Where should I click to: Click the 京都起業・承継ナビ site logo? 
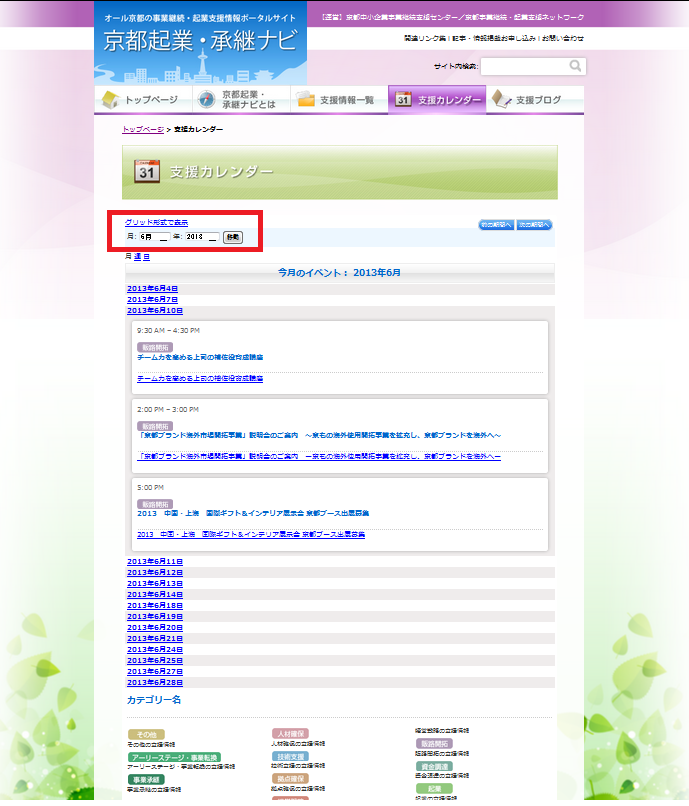tap(201, 42)
